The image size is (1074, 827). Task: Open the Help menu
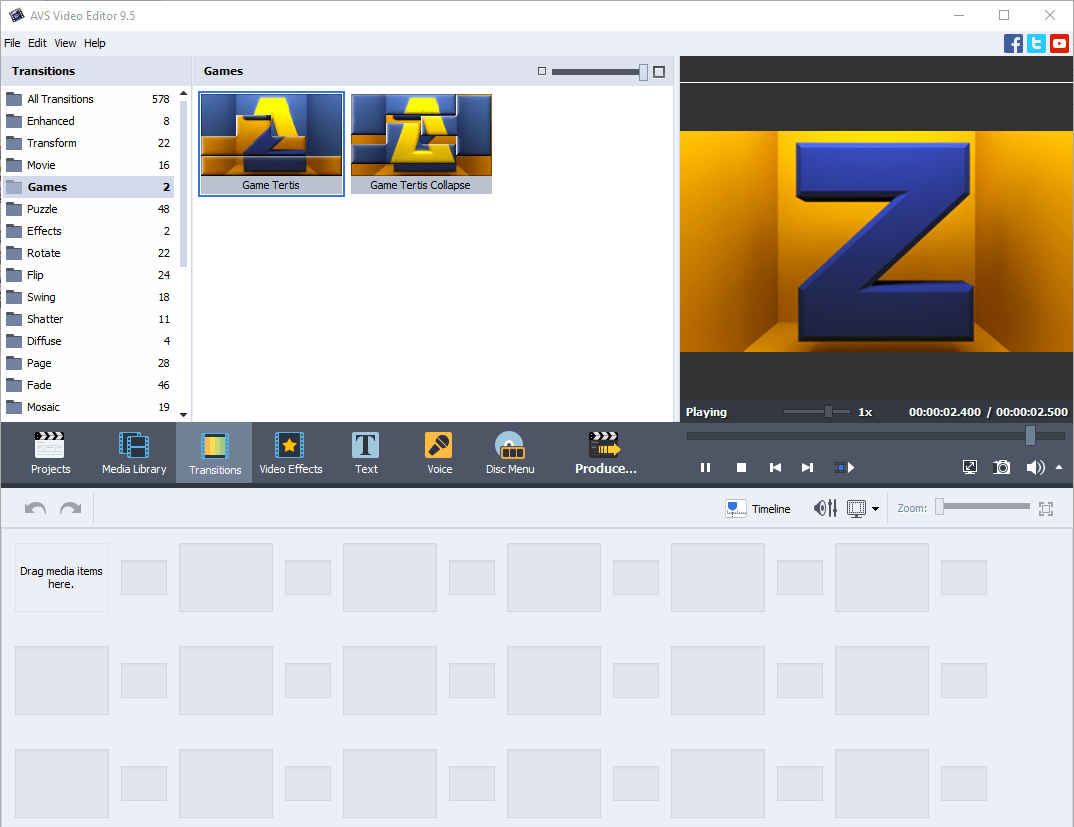94,43
